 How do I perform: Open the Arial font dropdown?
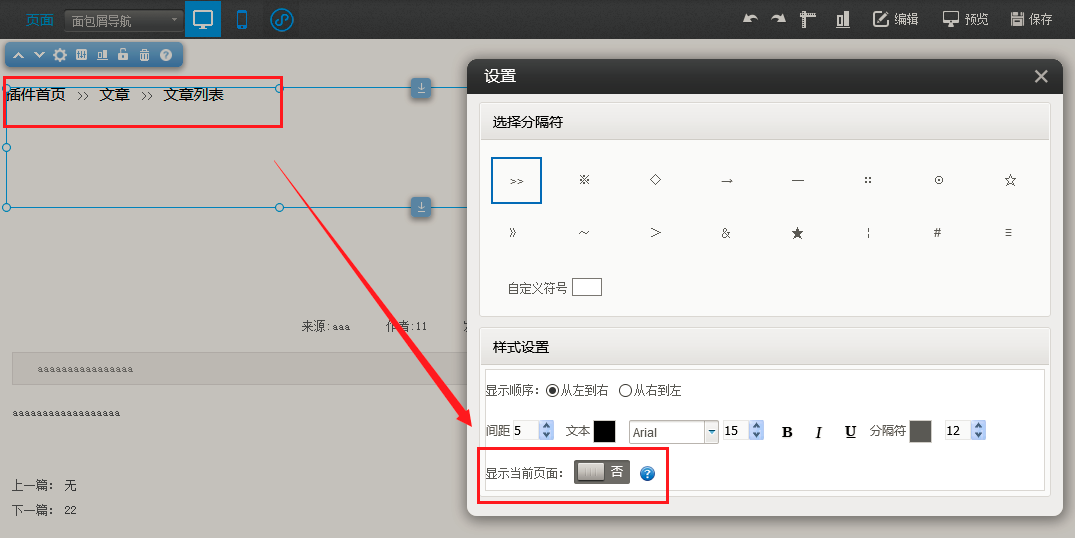(712, 432)
